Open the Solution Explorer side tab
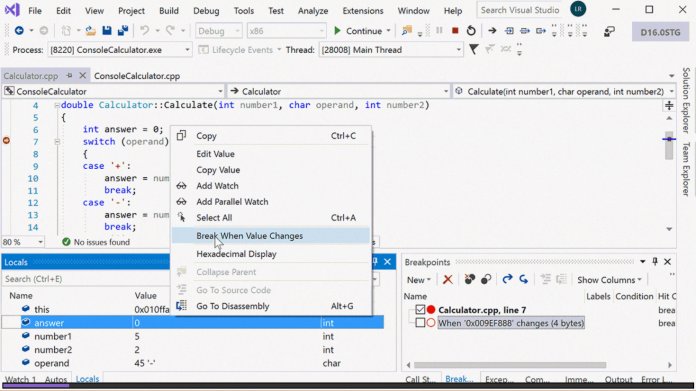The width and height of the screenshot is (696, 391). point(686,100)
